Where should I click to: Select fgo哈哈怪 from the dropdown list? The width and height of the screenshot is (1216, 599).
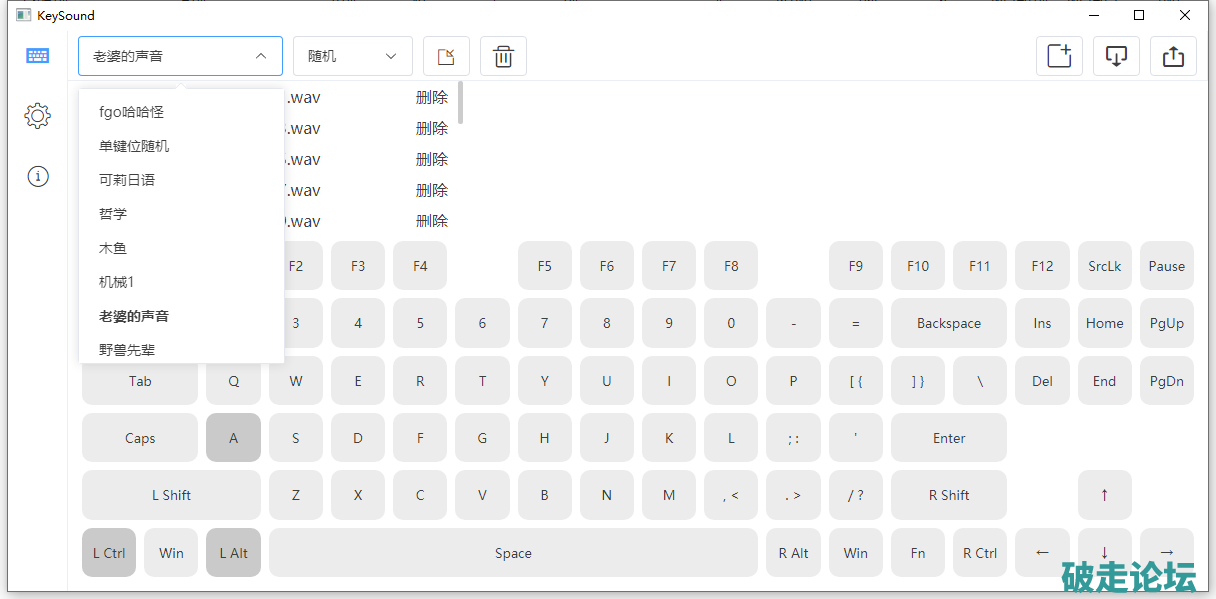[131, 112]
